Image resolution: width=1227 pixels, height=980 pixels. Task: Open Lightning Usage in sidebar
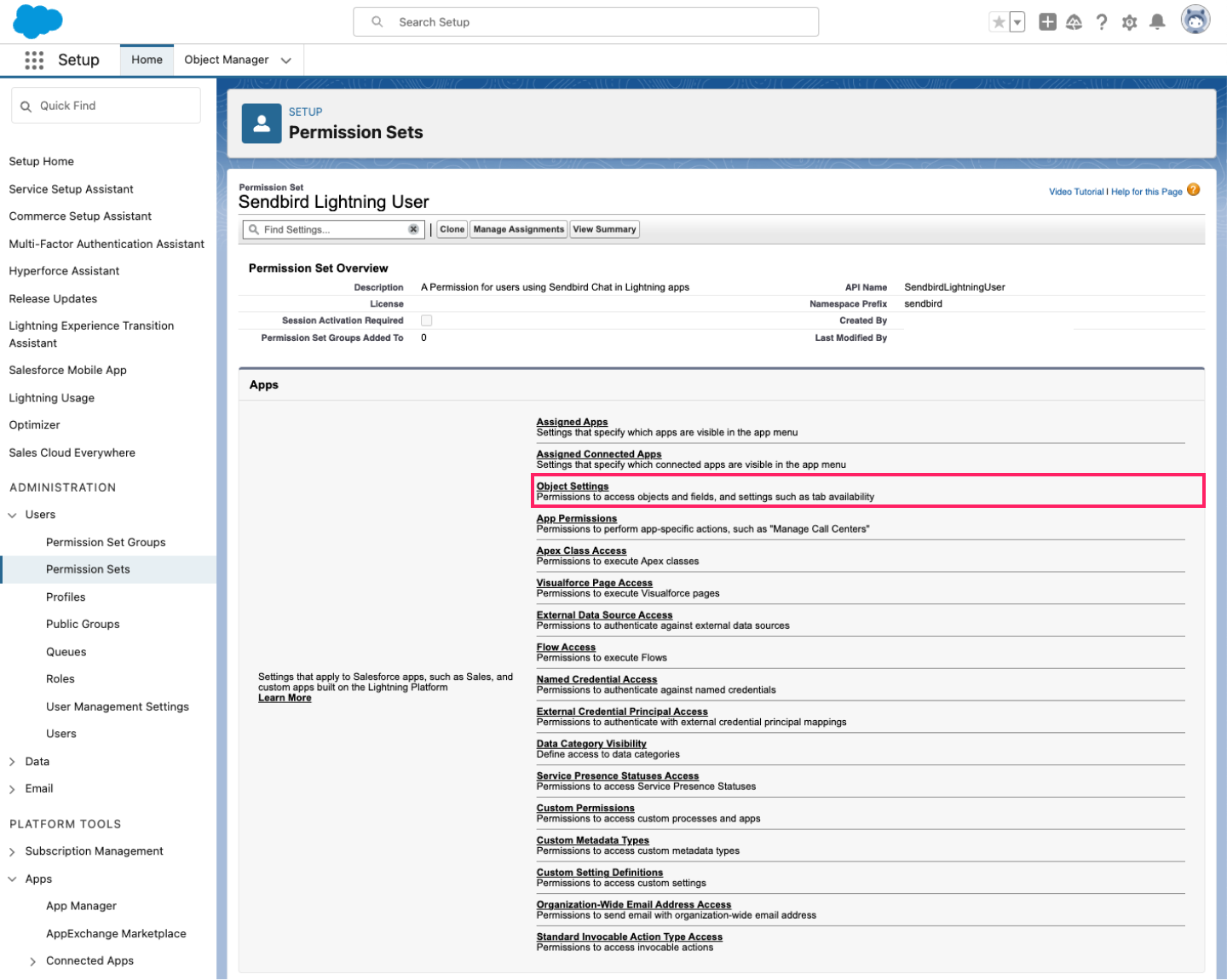tap(52, 398)
